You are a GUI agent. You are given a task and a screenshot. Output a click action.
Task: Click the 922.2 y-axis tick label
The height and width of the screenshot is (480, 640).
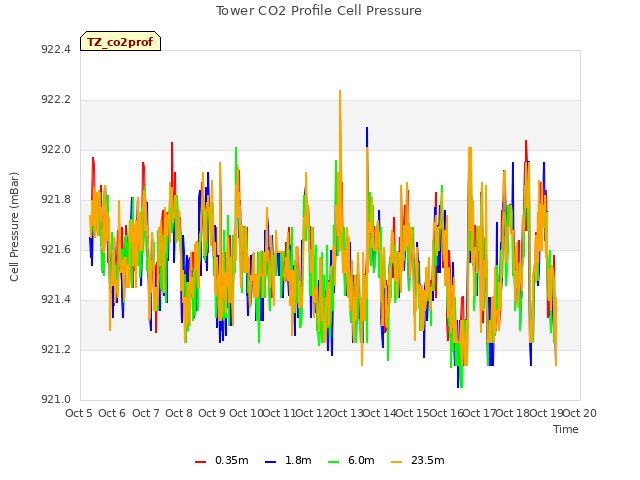point(56,100)
